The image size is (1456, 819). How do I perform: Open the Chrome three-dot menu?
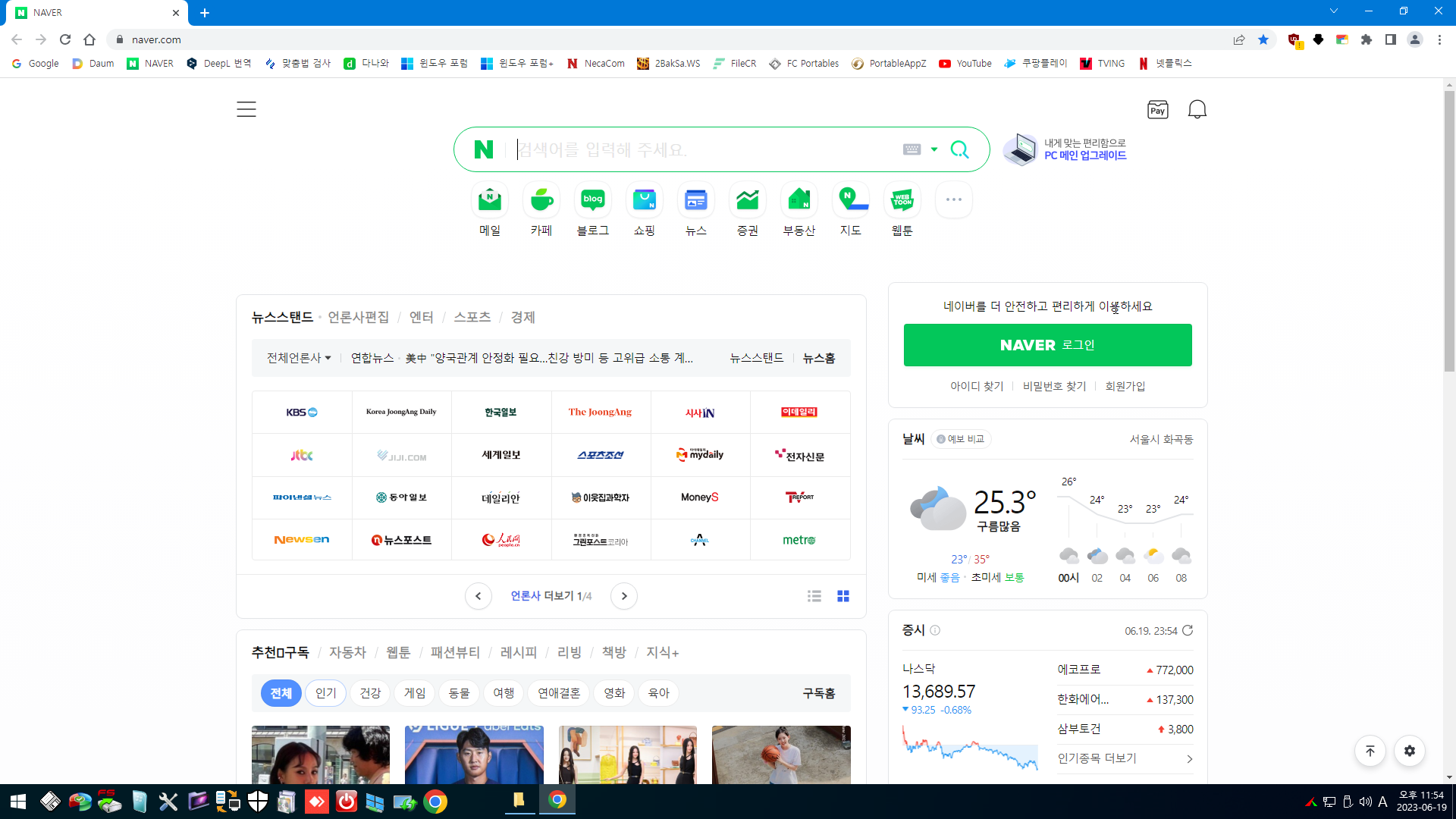coord(1439,39)
